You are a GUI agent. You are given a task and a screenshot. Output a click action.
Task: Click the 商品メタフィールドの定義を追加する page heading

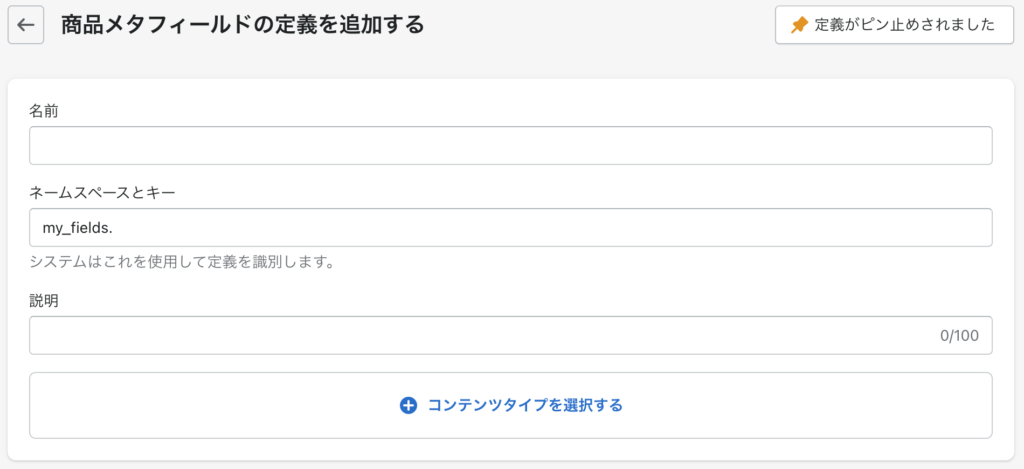point(242,25)
